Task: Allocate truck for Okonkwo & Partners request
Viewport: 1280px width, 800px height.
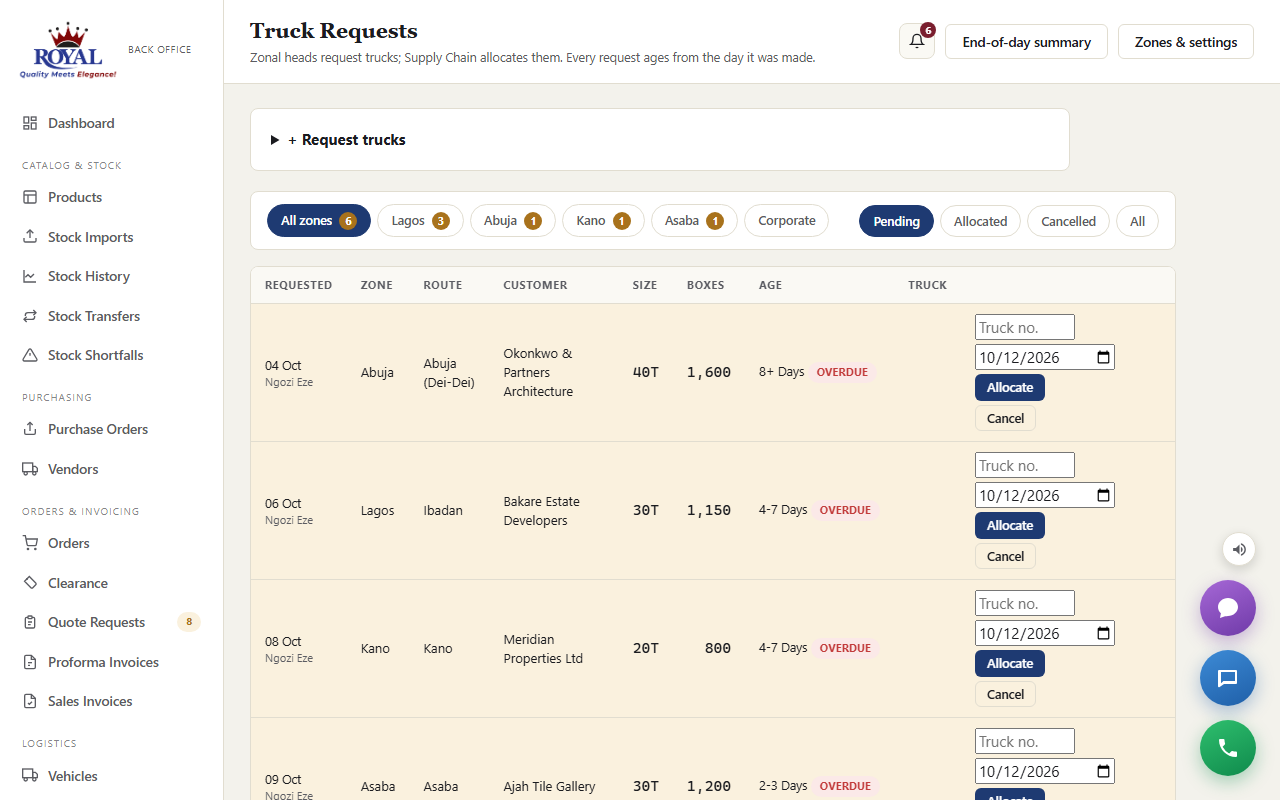Action: (1010, 388)
